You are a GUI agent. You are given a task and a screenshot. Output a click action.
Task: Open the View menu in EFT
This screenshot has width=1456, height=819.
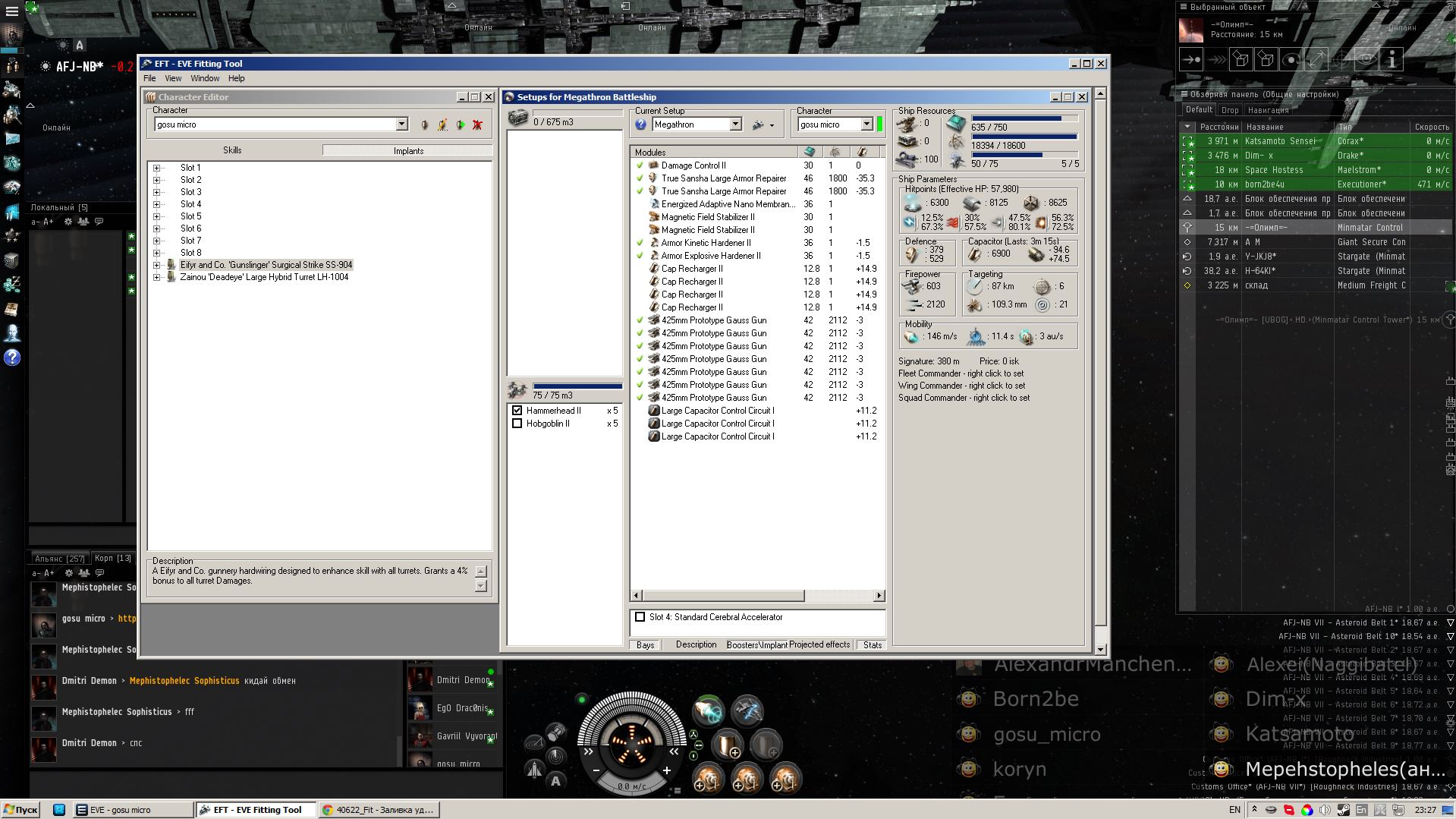(173, 78)
